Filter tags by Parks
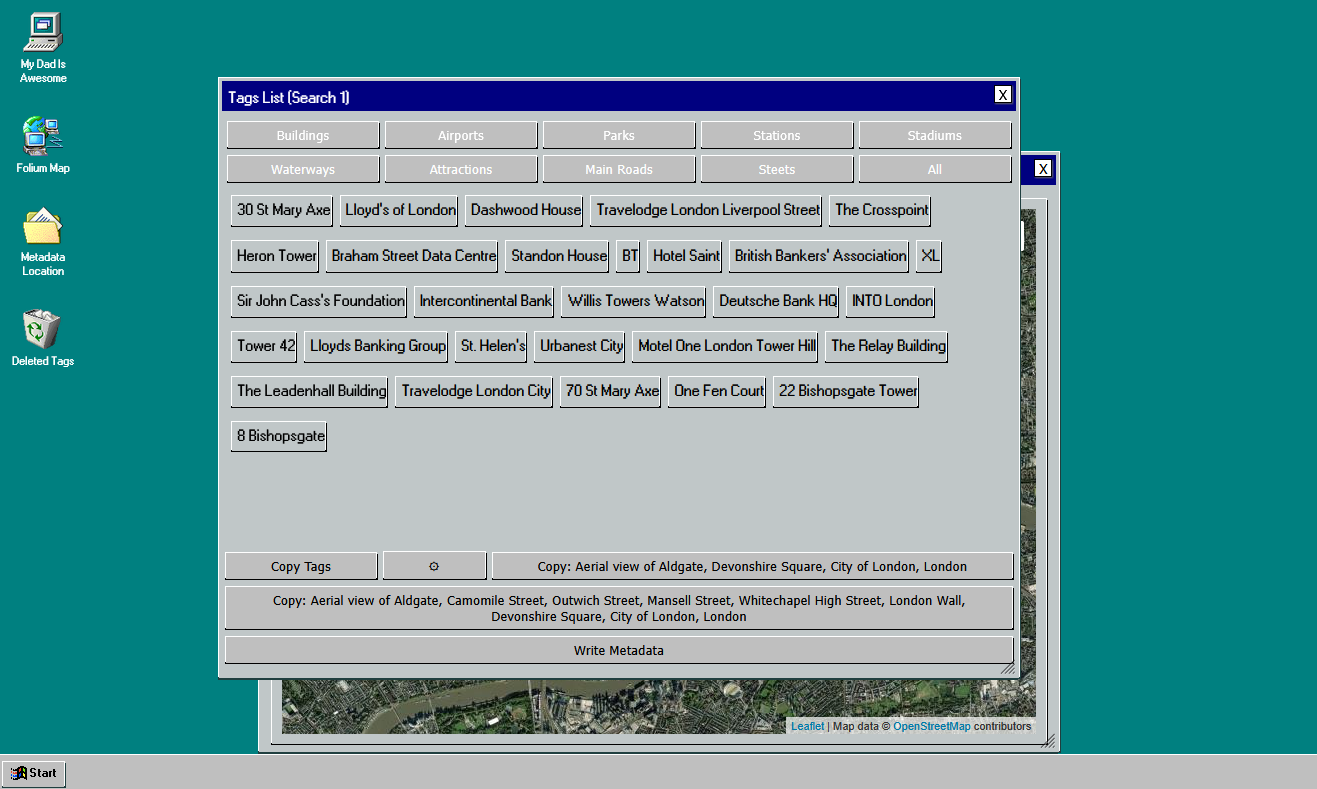 pyautogui.click(x=619, y=135)
